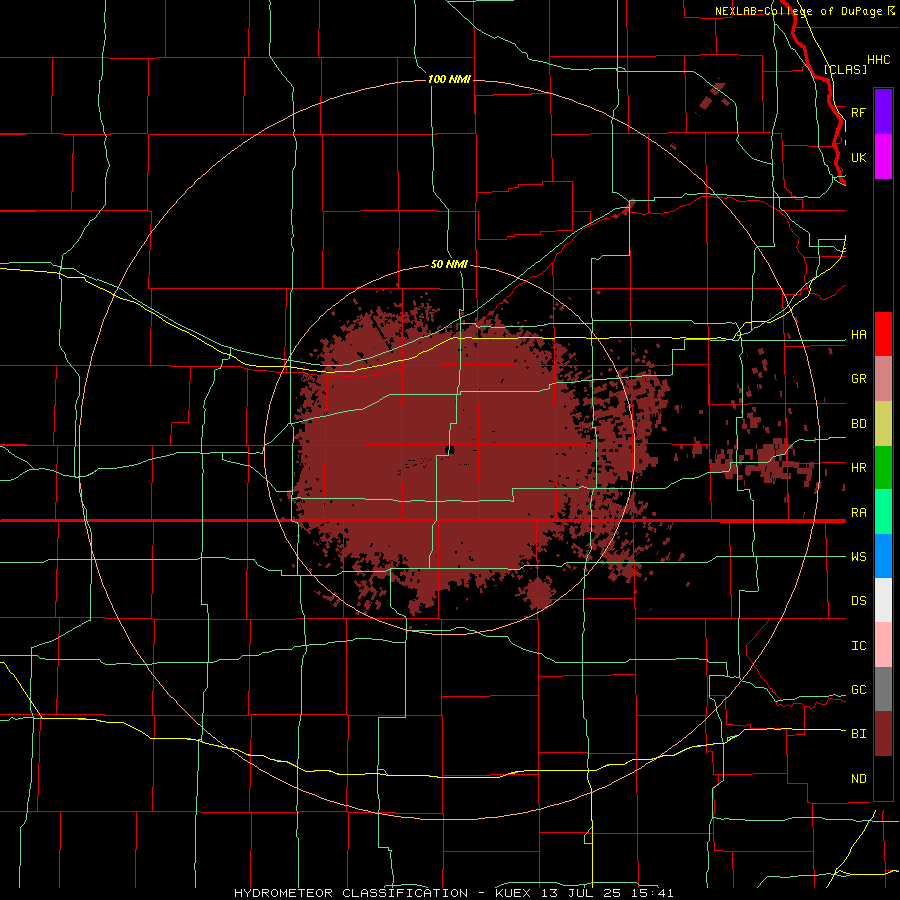Click the 'KUEX' radar site identifier
Screen dimensions: 900x900
point(513,893)
